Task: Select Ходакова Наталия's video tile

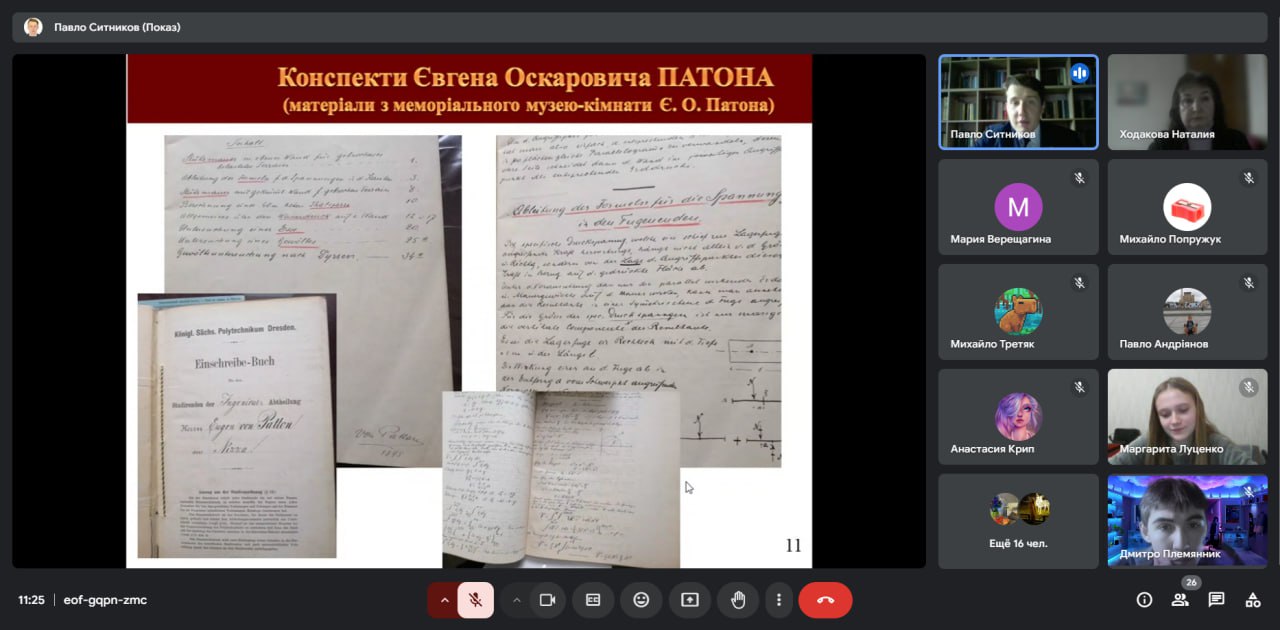Action: click(x=1187, y=102)
